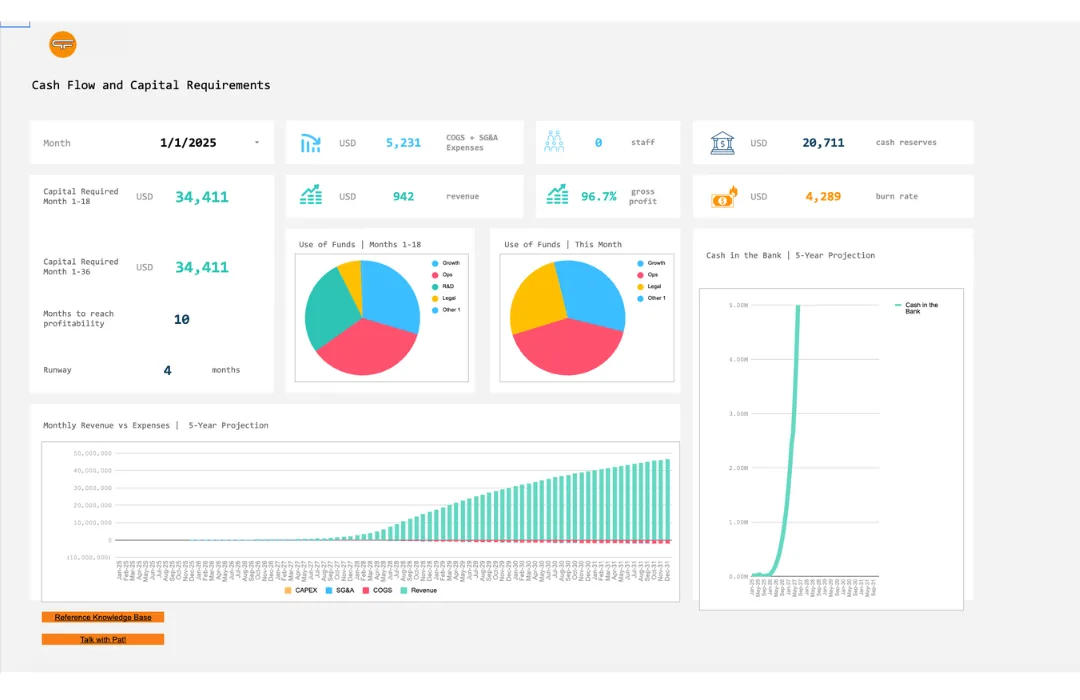The height and width of the screenshot is (700, 1080).
Task: Click the Cash Flow and Capital Requirements title
Action: [151, 85]
